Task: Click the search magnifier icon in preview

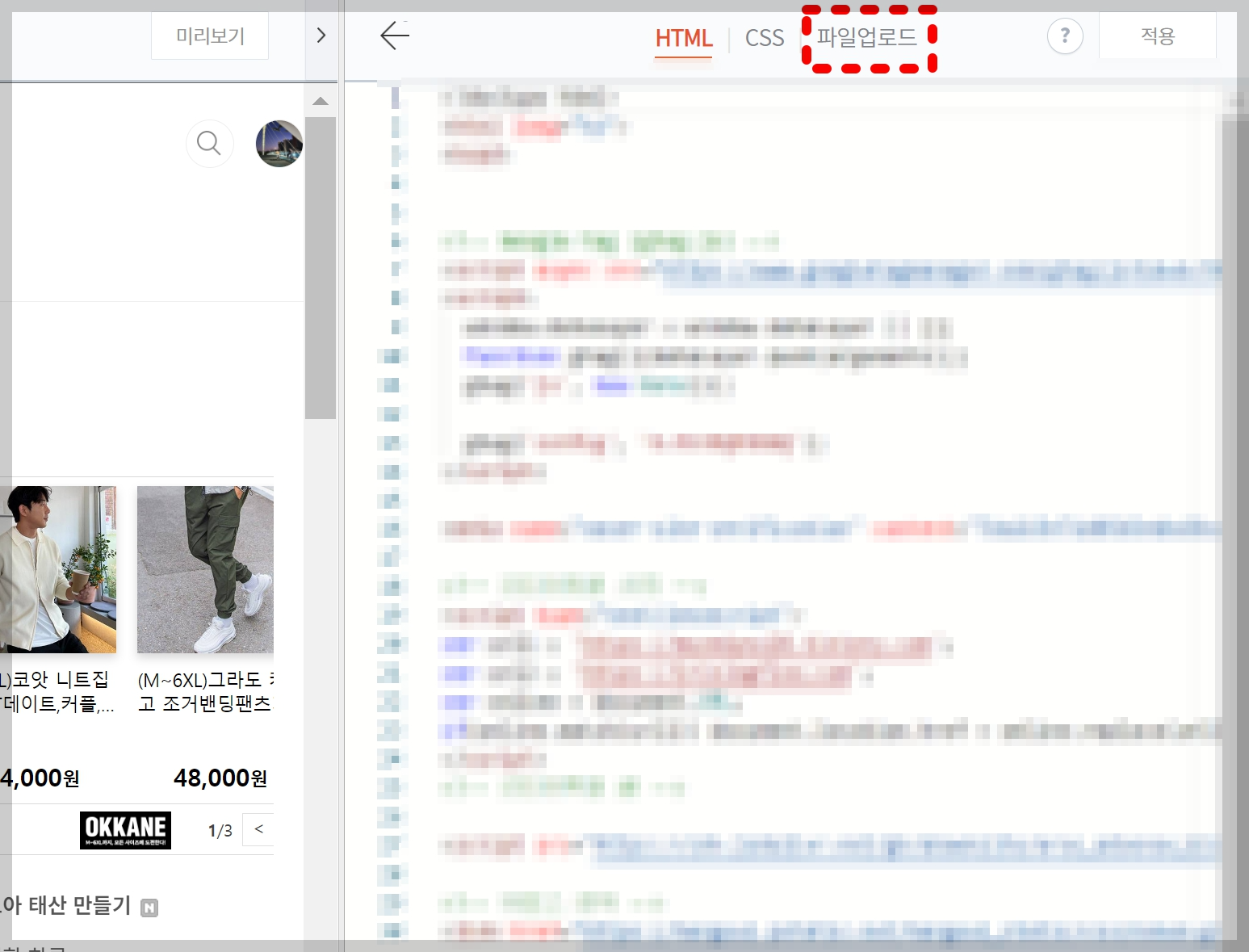Action: pyautogui.click(x=209, y=144)
